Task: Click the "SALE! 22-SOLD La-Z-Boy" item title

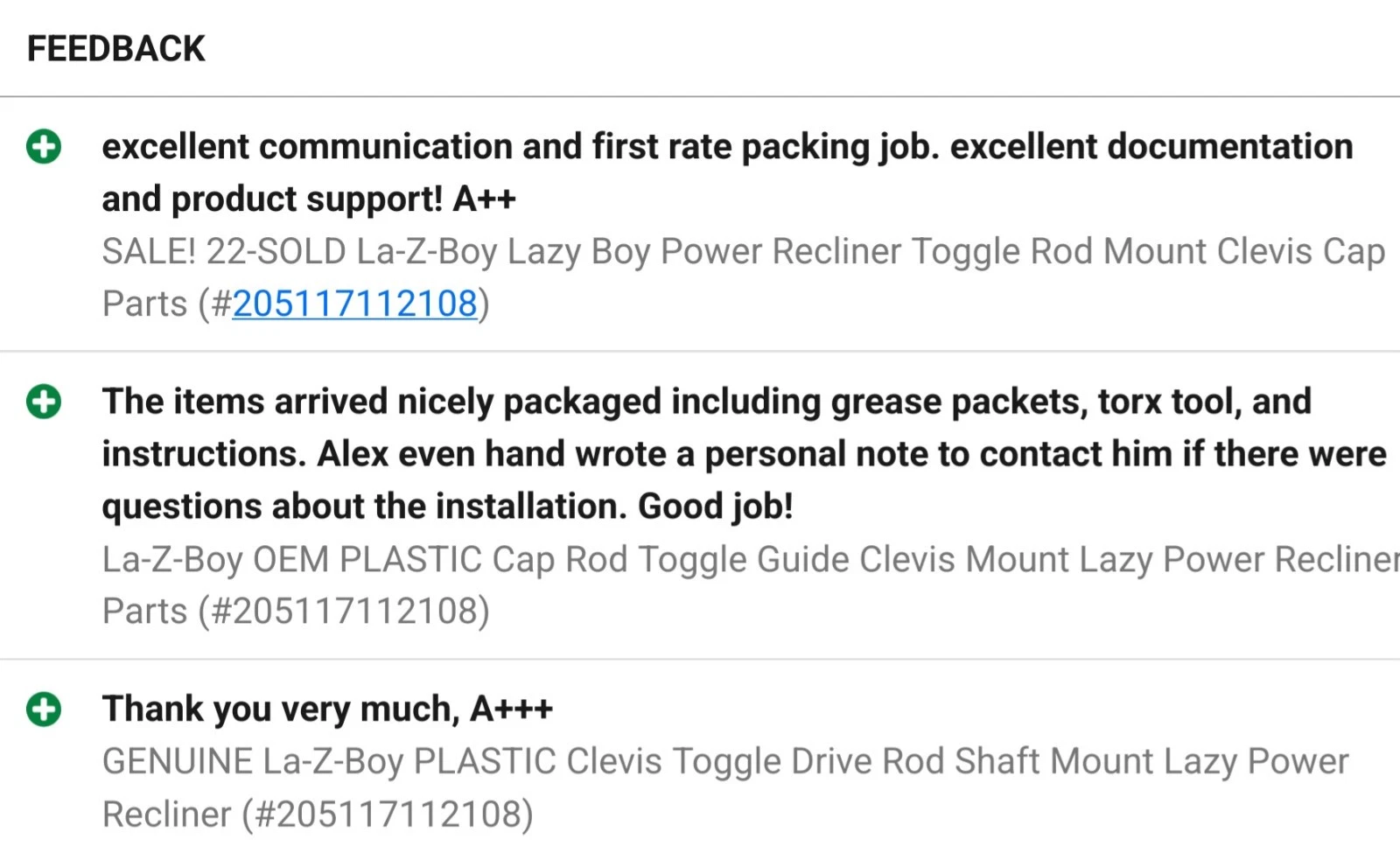Action: click(x=742, y=252)
